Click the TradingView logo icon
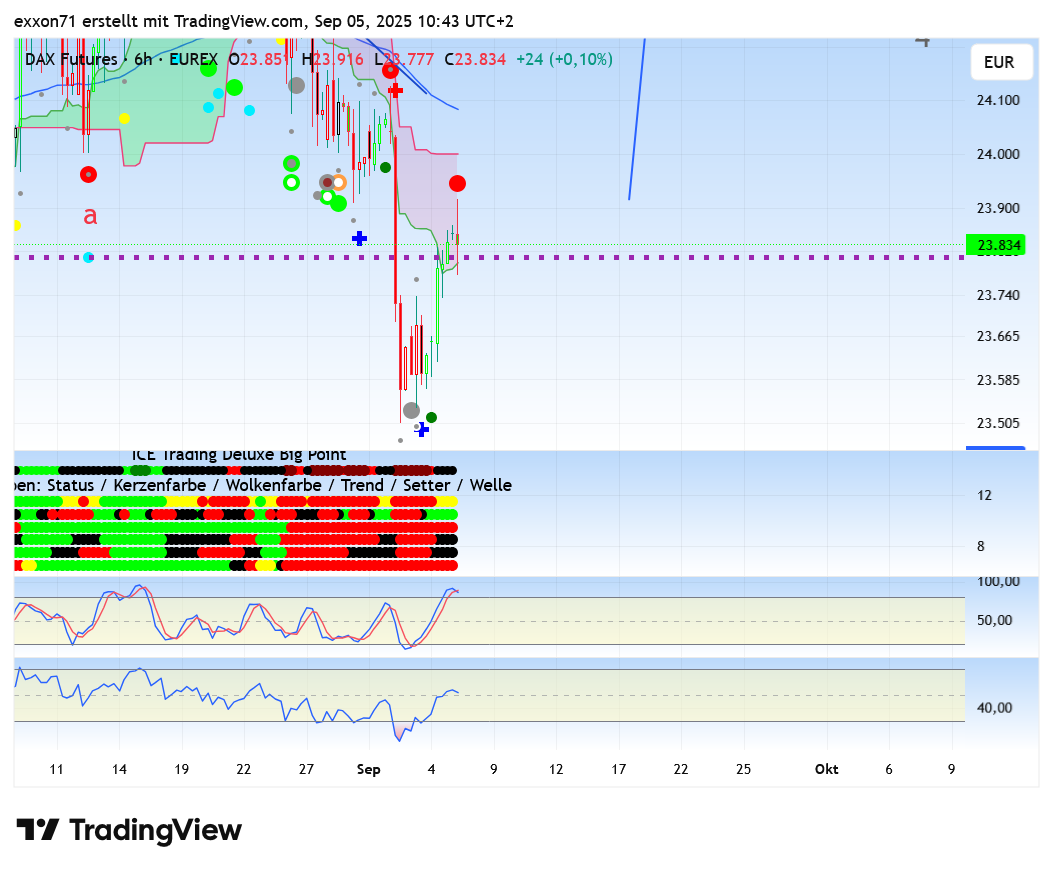Screen dimensions: 1053x873 38,830
